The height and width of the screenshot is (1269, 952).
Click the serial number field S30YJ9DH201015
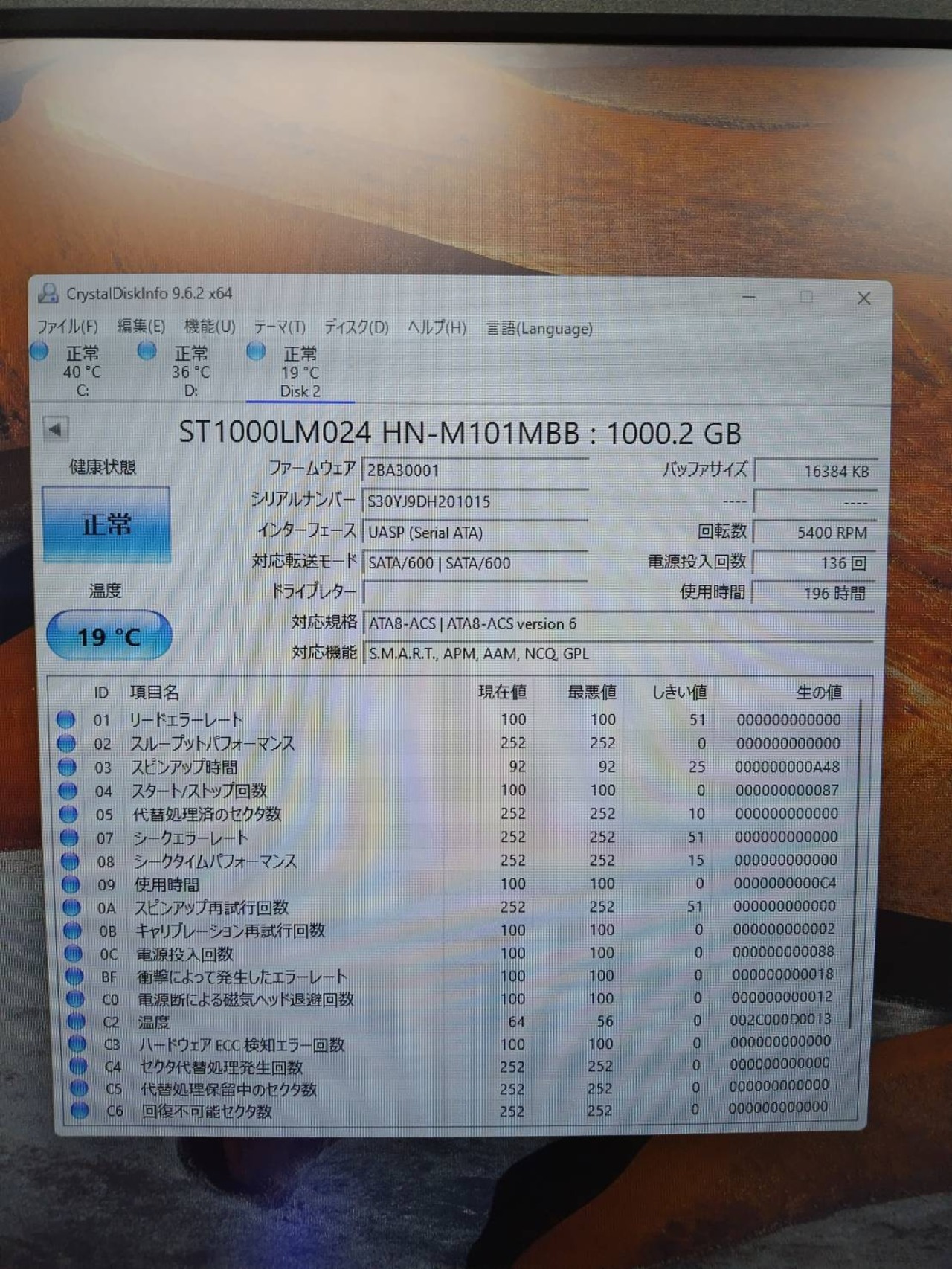[475, 501]
